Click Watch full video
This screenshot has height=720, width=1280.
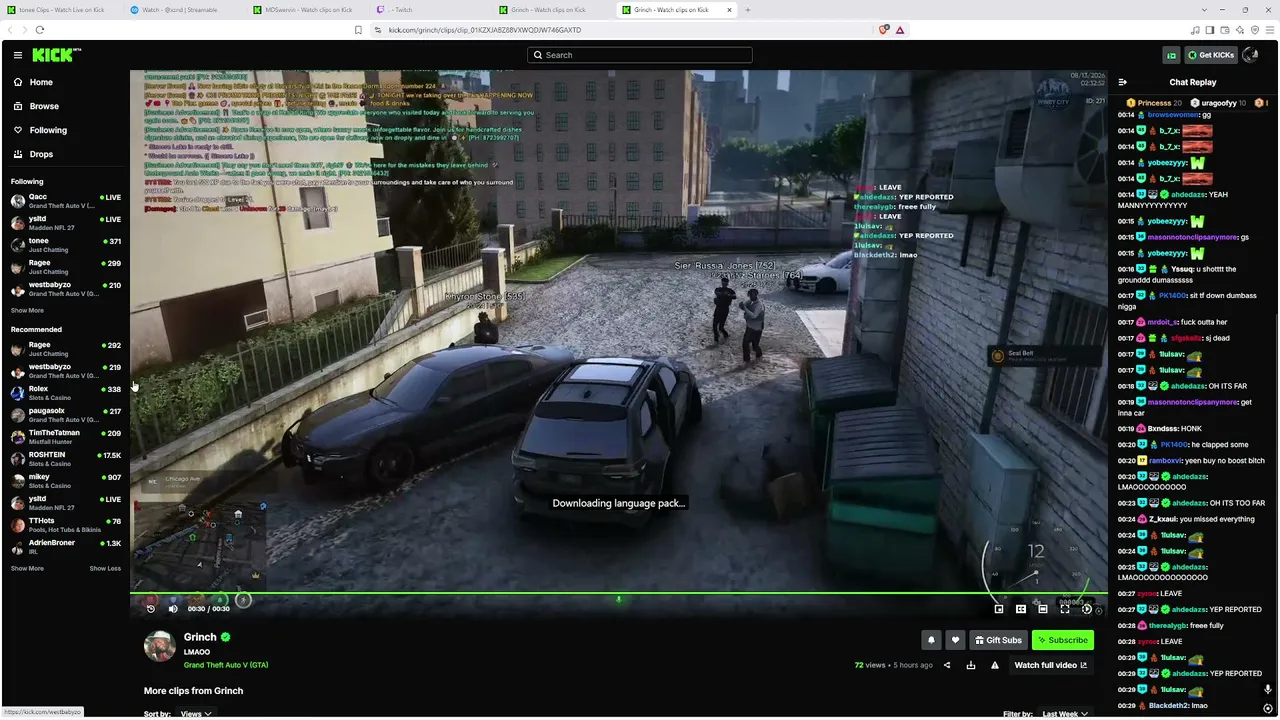1051,665
